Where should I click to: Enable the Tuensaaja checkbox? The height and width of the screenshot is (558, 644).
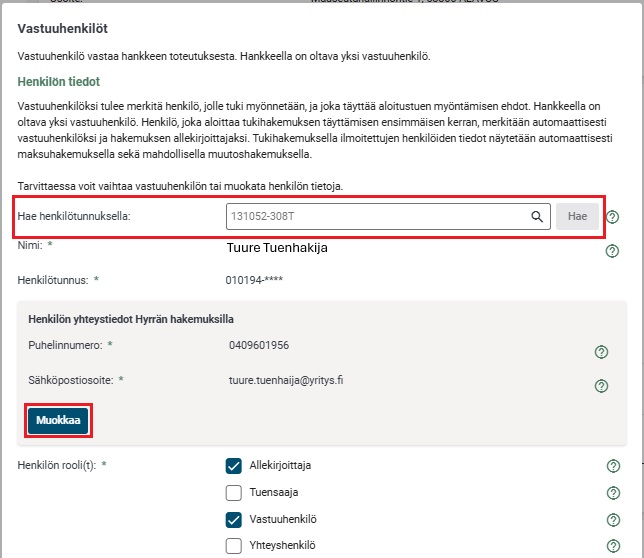click(234, 492)
